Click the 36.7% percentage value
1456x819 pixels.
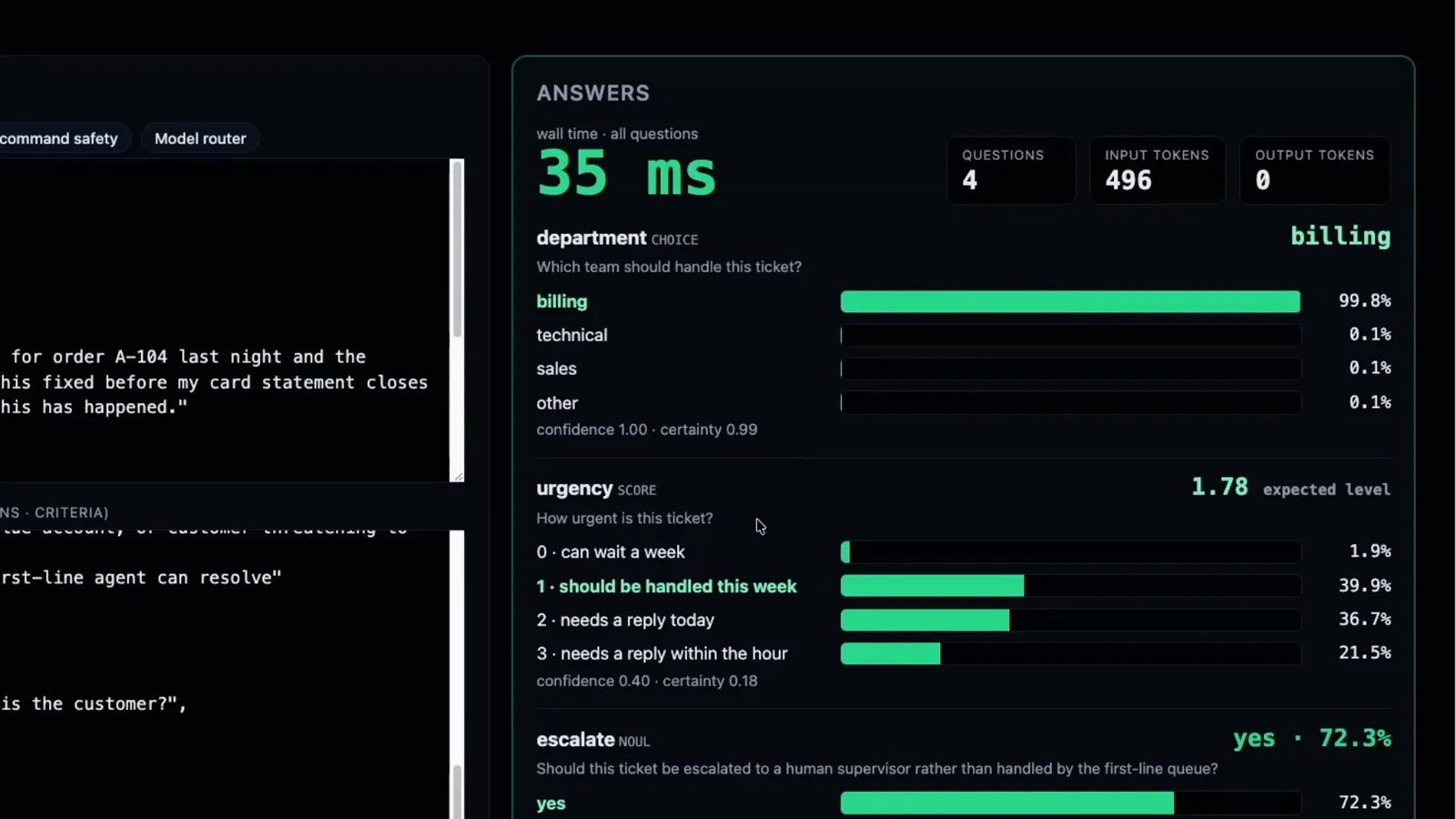click(1364, 619)
